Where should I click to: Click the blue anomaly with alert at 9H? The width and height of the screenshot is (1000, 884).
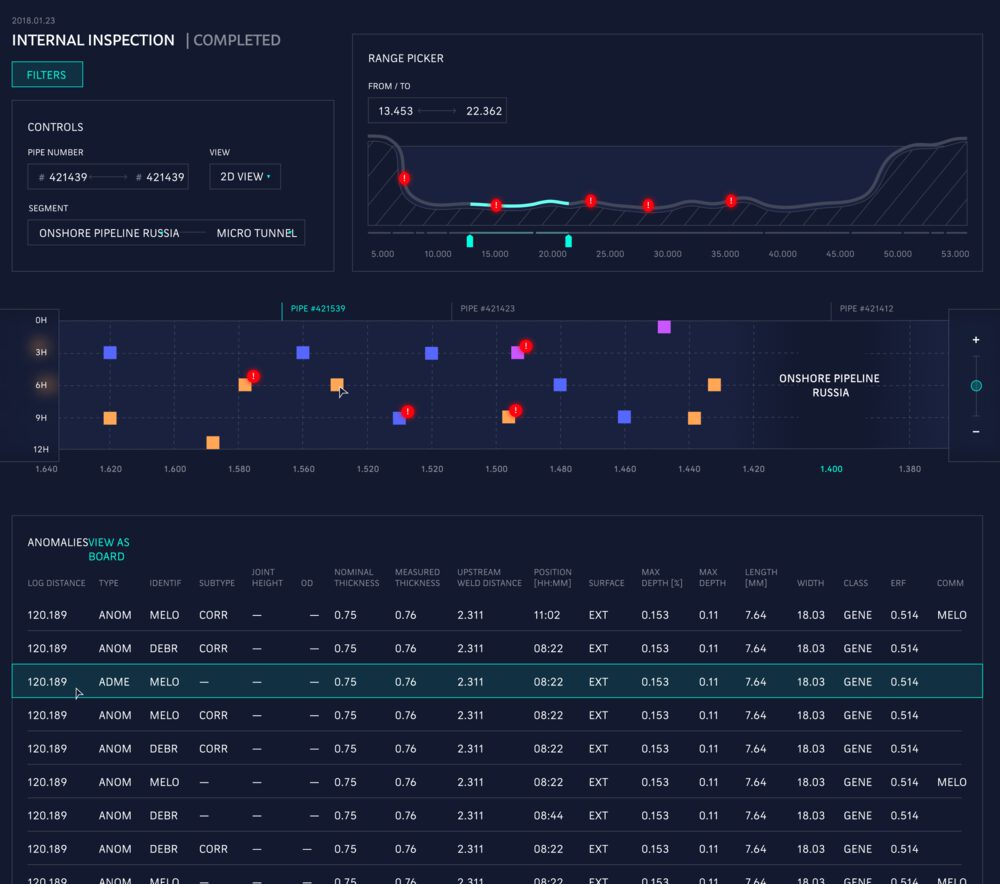click(x=400, y=417)
